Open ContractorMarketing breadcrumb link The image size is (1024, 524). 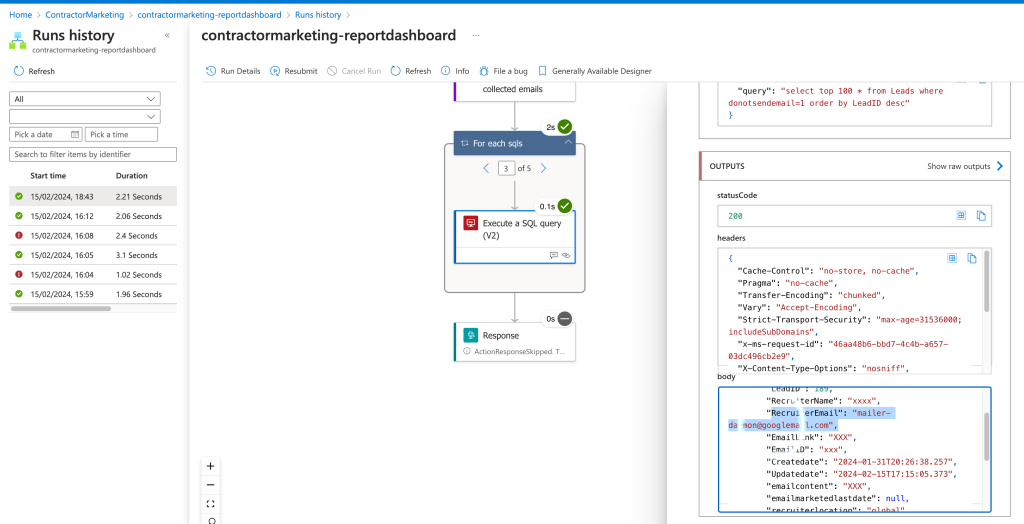pyautogui.click(x=84, y=14)
